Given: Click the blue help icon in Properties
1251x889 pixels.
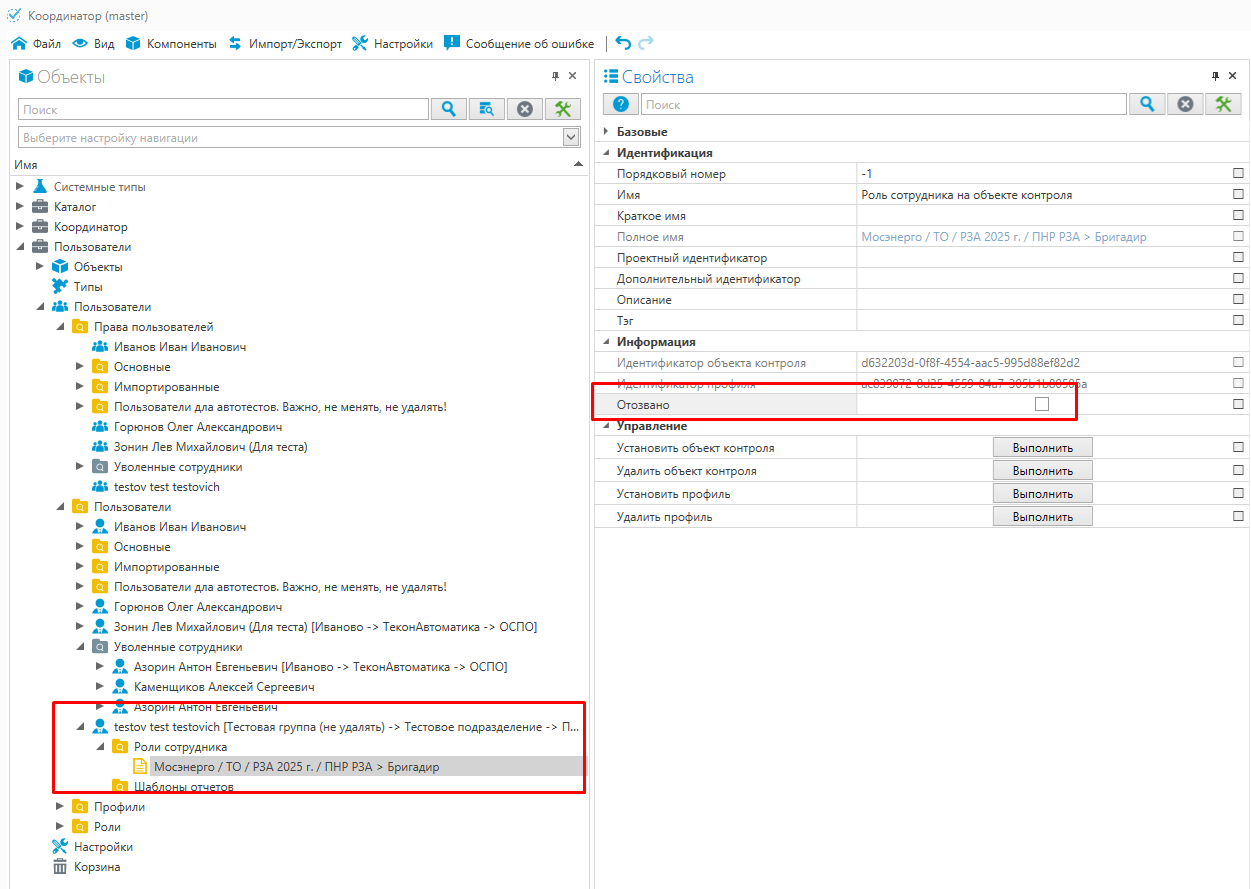Looking at the screenshot, I should click(x=620, y=104).
